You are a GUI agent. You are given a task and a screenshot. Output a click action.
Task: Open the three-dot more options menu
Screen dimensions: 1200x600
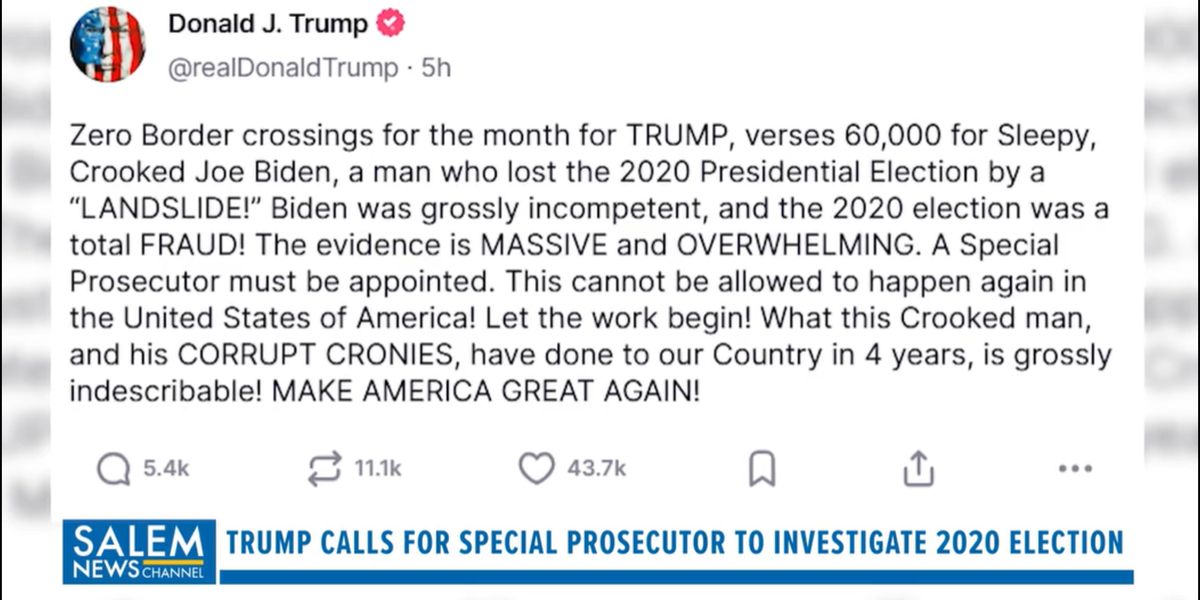(x=1074, y=468)
